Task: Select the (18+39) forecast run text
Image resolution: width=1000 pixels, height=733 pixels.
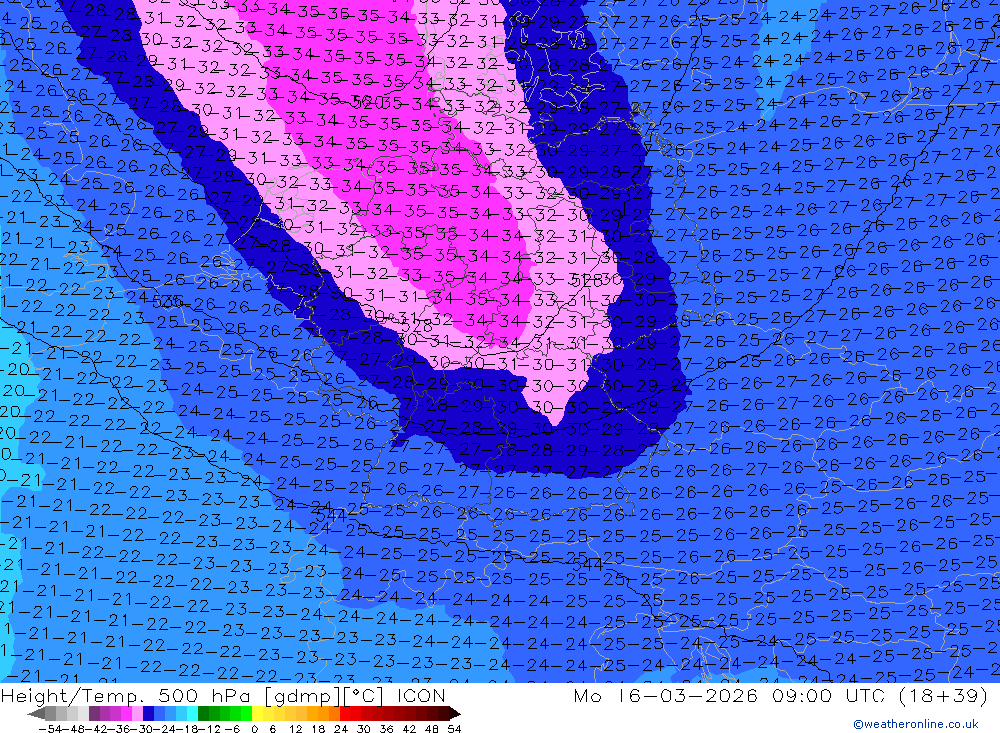Action: pos(943,695)
